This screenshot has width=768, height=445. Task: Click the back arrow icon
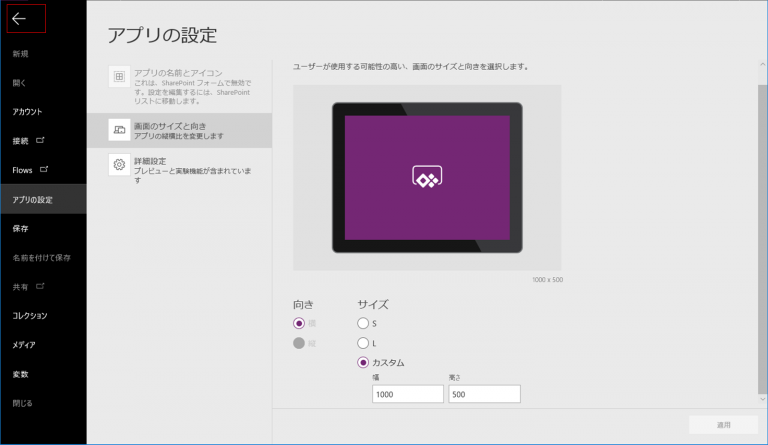pyautogui.click(x=19, y=18)
